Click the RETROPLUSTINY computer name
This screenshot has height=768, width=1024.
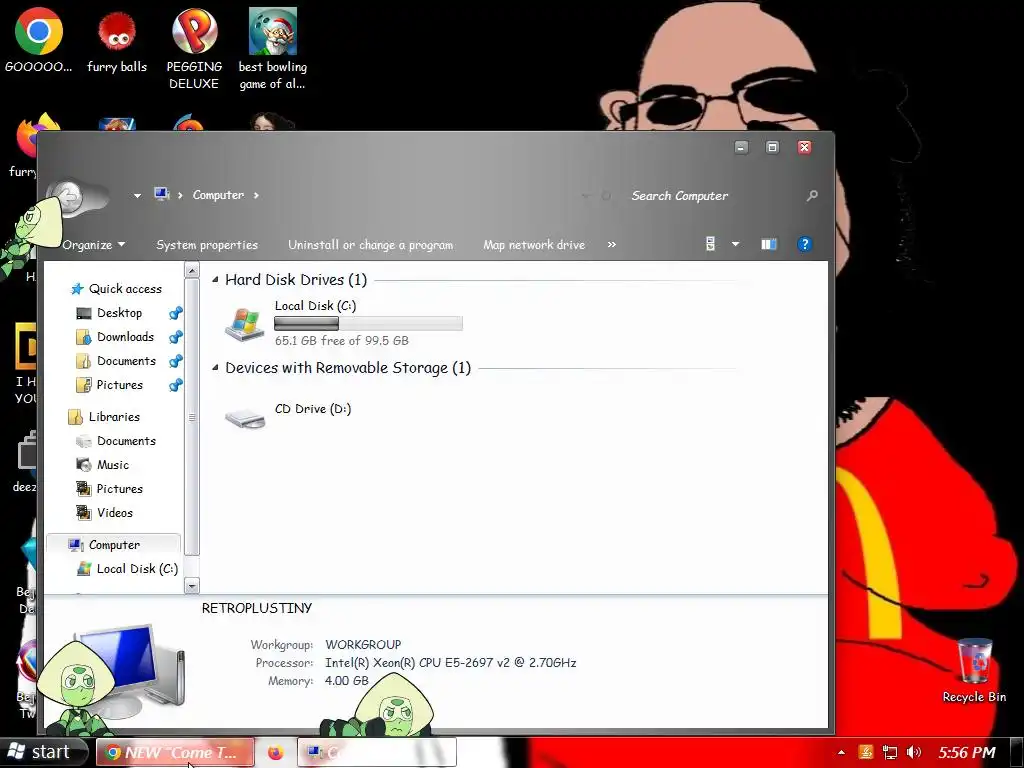coord(257,608)
